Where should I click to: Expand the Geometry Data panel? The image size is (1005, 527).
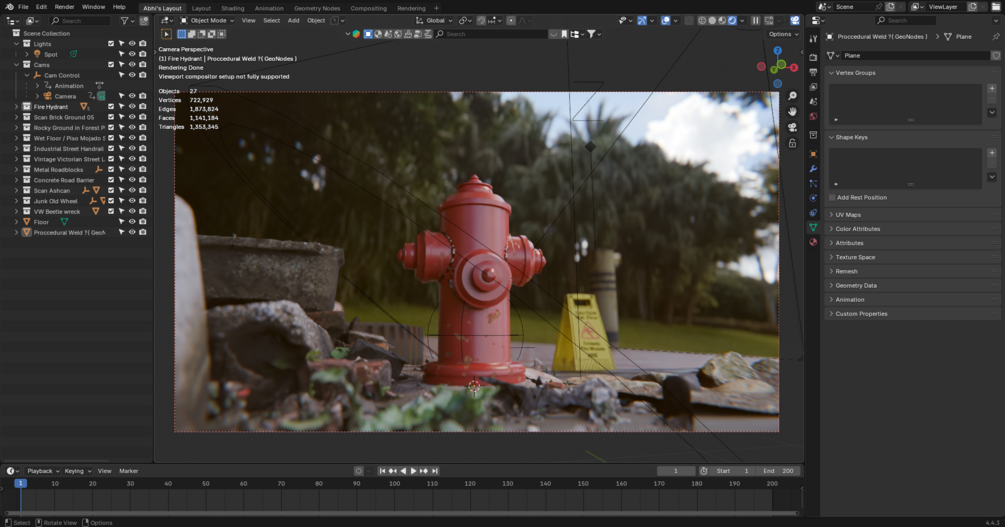point(856,285)
